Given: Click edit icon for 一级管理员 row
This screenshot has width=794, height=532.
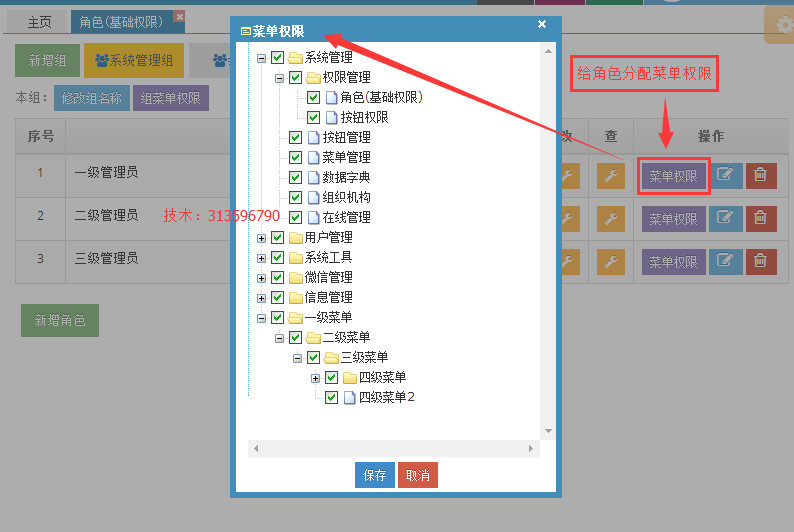Looking at the screenshot, I should click(725, 176).
